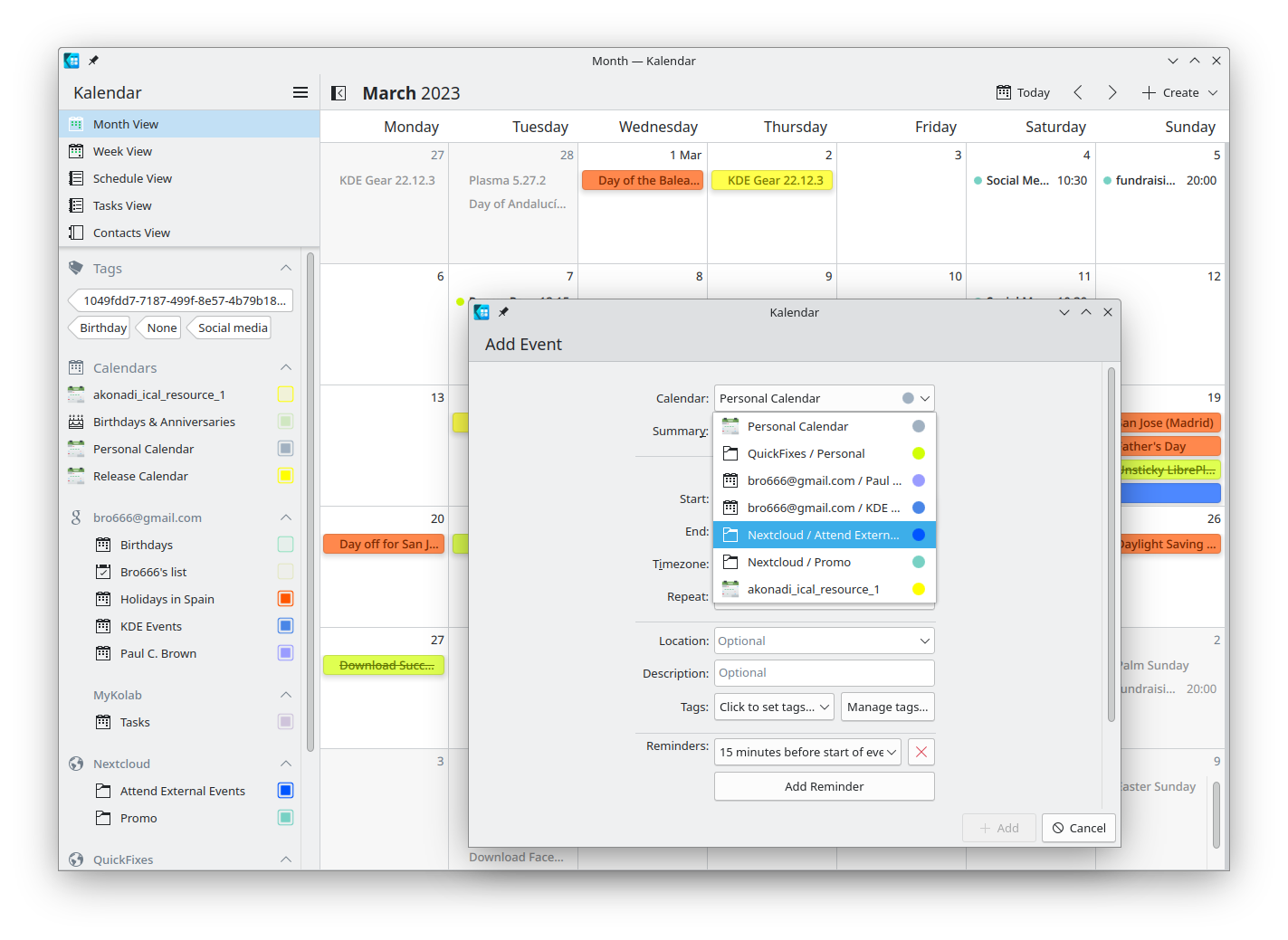The image size is (1288, 940).
Task: Collapse the Calendars section
Action: click(286, 367)
